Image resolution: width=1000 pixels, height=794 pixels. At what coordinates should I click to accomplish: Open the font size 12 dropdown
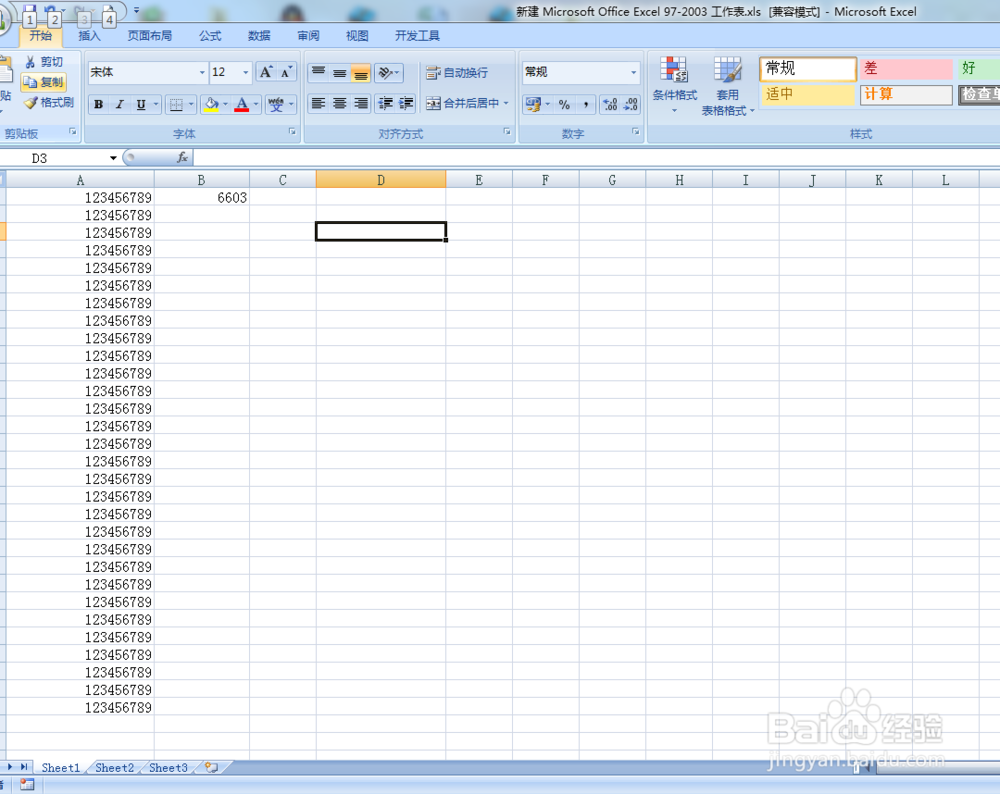[x=246, y=72]
